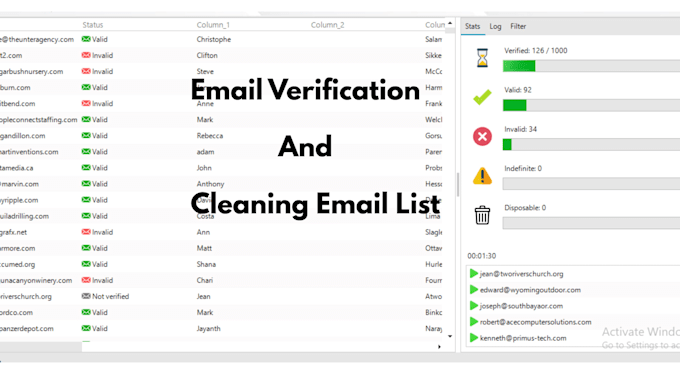Click valid envelope icon in Anthony row
Viewport: 680px width, 383px height.
click(86, 183)
